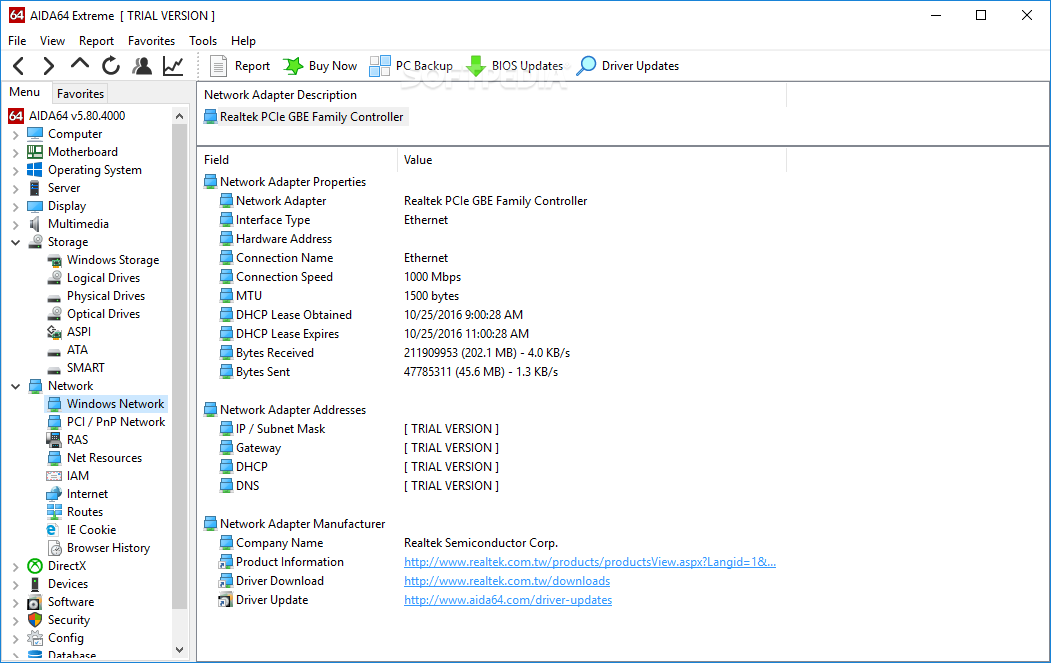
Task: Switch to the Favorites tab
Action: click(x=80, y=94)
